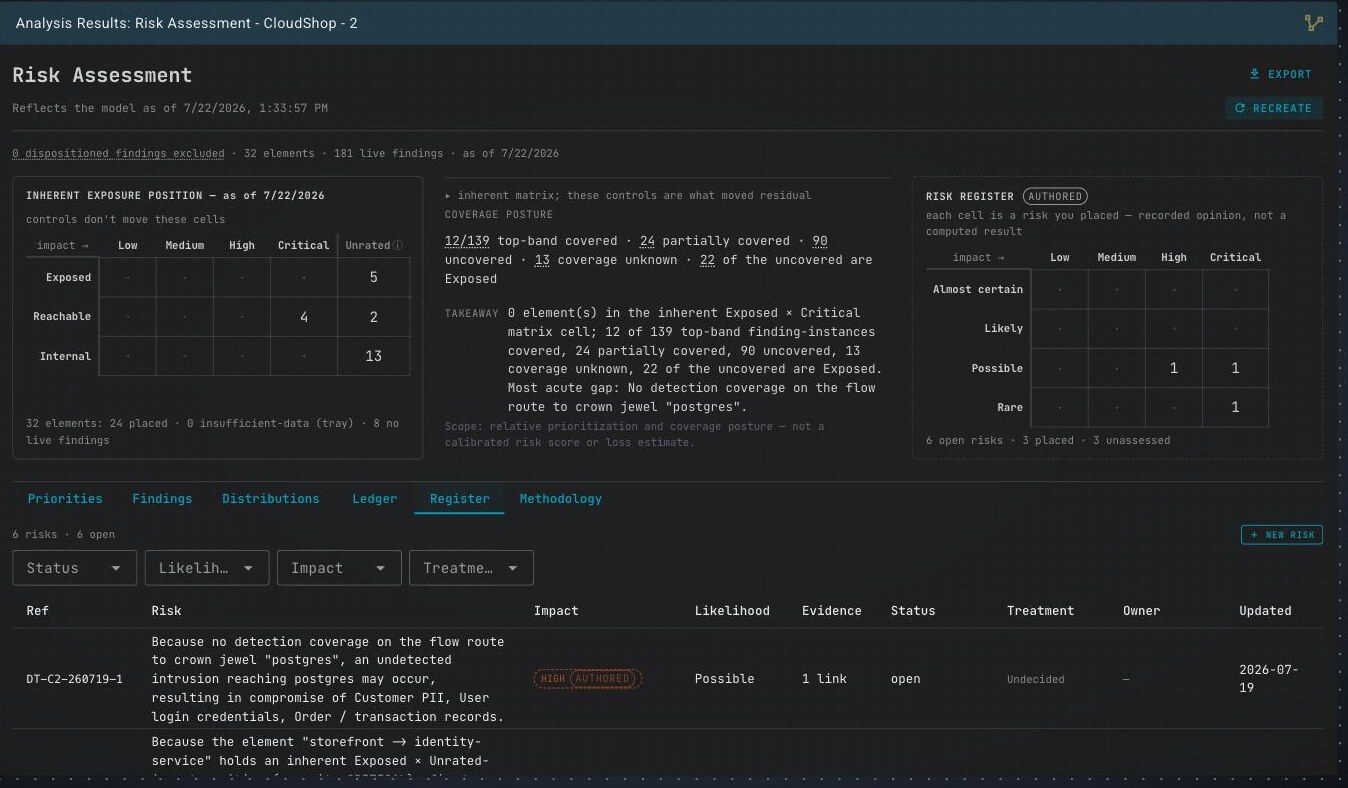1348x788 pixels.
Task: Open the Ledger tab
Action: pos(375,498)
